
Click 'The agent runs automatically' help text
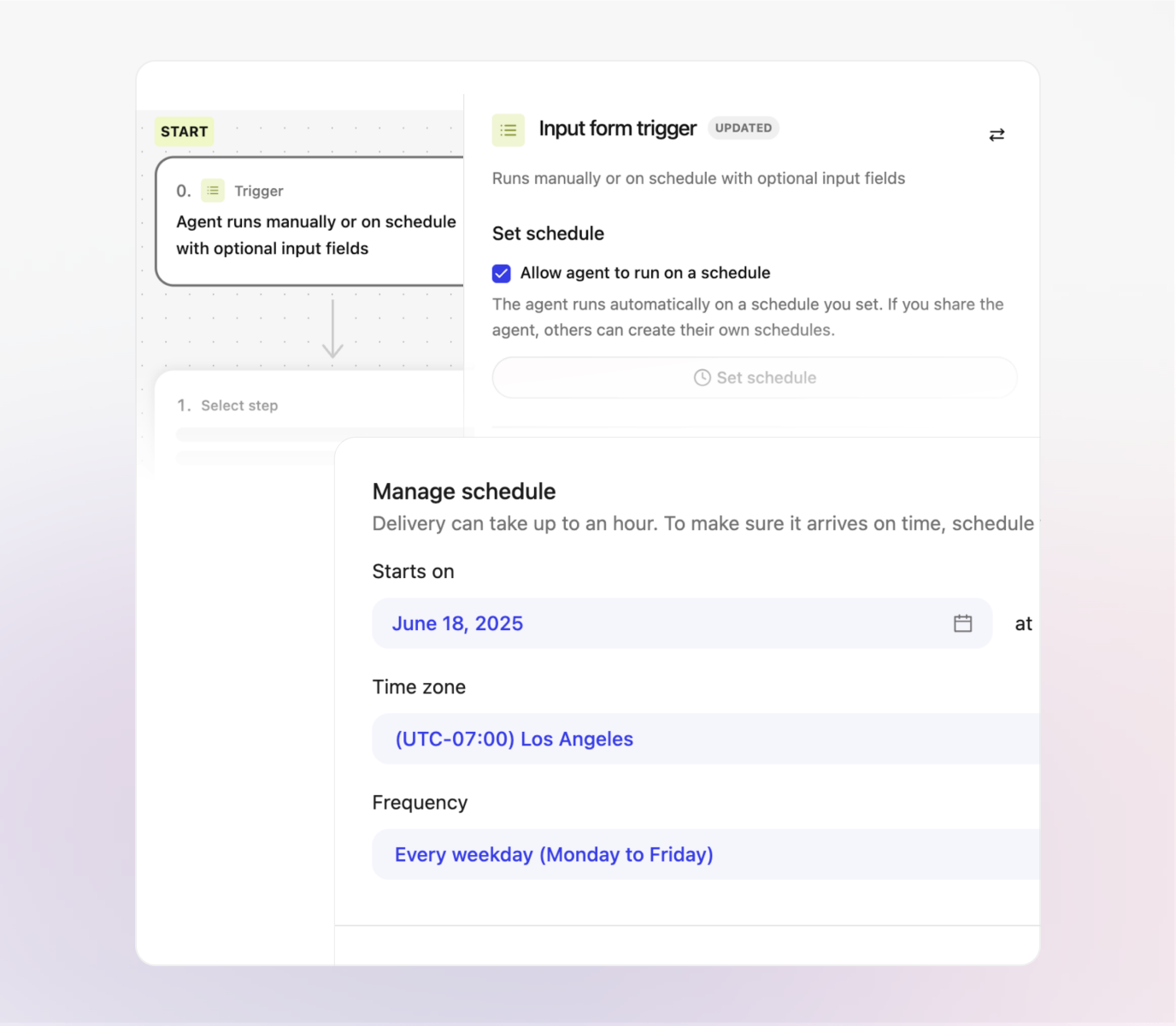pos(748,317)
